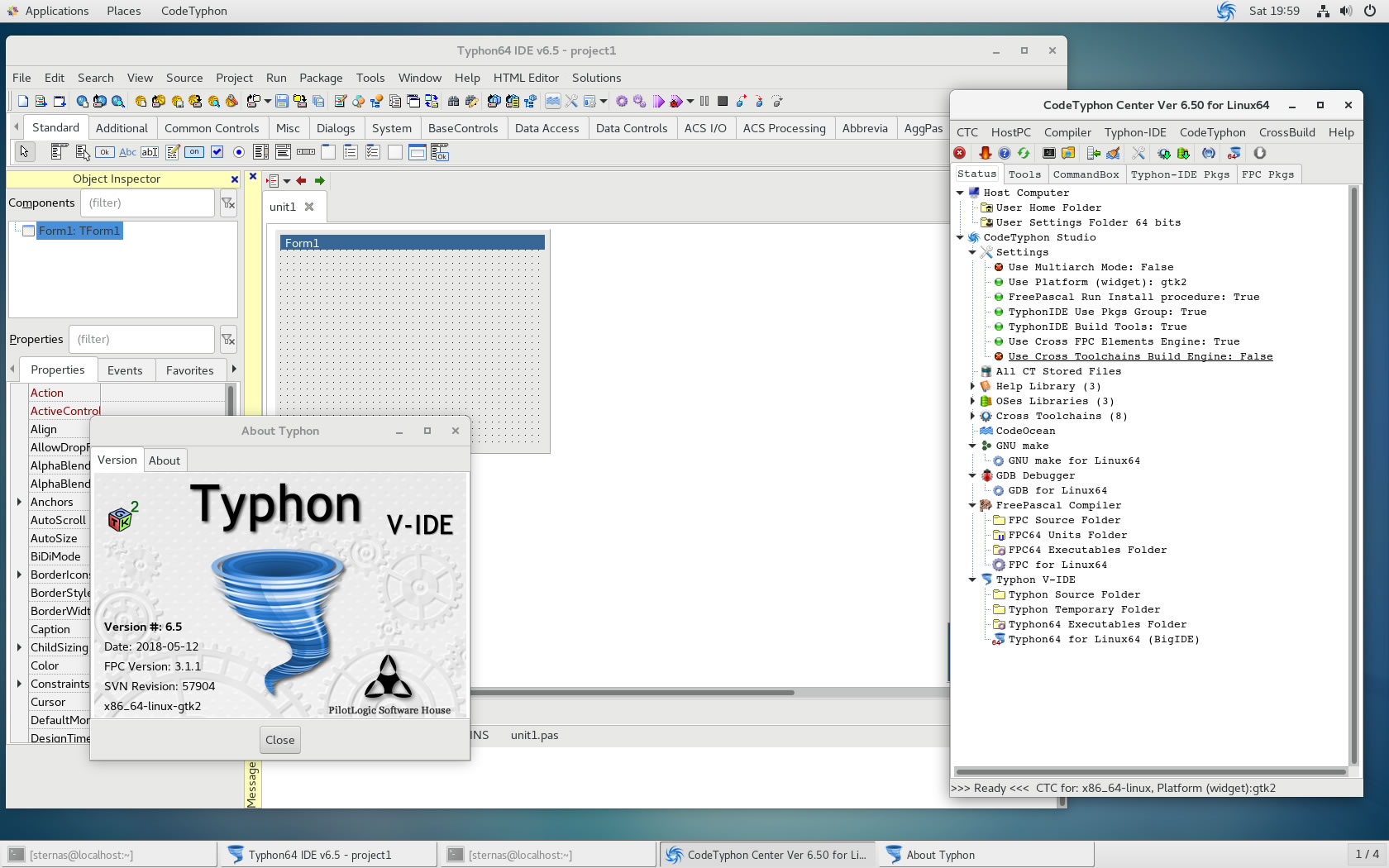Viewport: 1389px width, 868px height.
Task: Select the TEdit 'abI' component in the palette
Action: click(150, 152)
